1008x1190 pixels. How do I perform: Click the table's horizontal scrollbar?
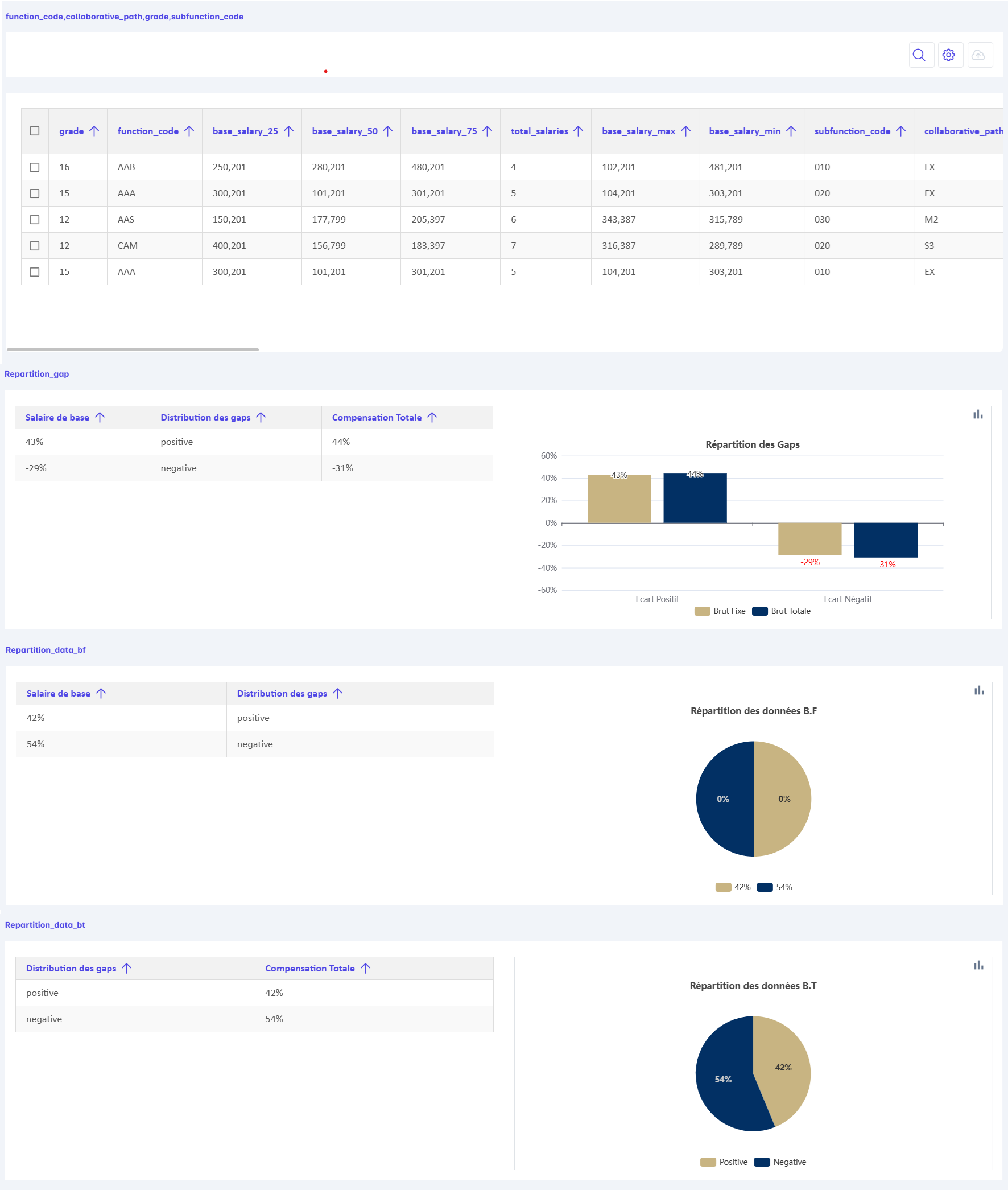point(133,349)
